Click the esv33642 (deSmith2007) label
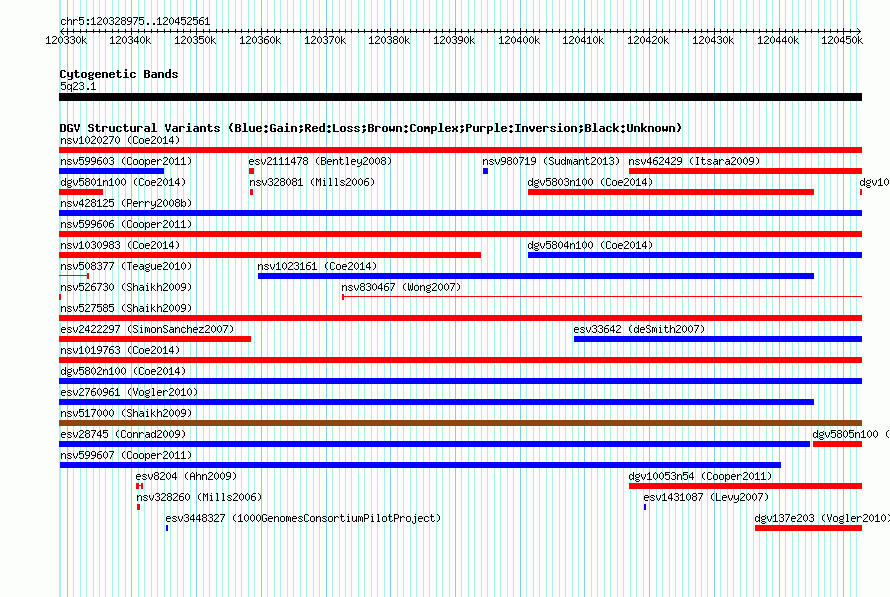890x597 pixels. click(639, 329)
